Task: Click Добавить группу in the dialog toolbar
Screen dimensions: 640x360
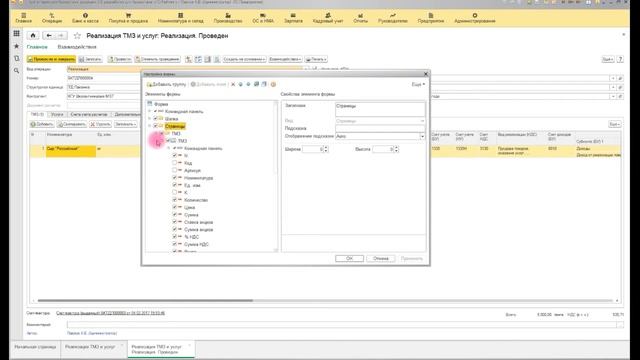Action: click(x=167, y=84)
